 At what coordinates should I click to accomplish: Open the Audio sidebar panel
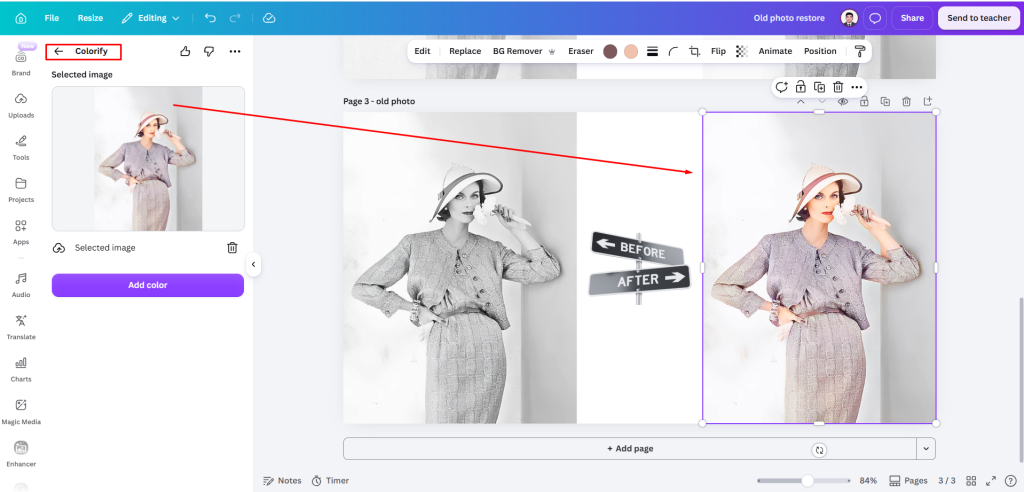coord(21,285)
